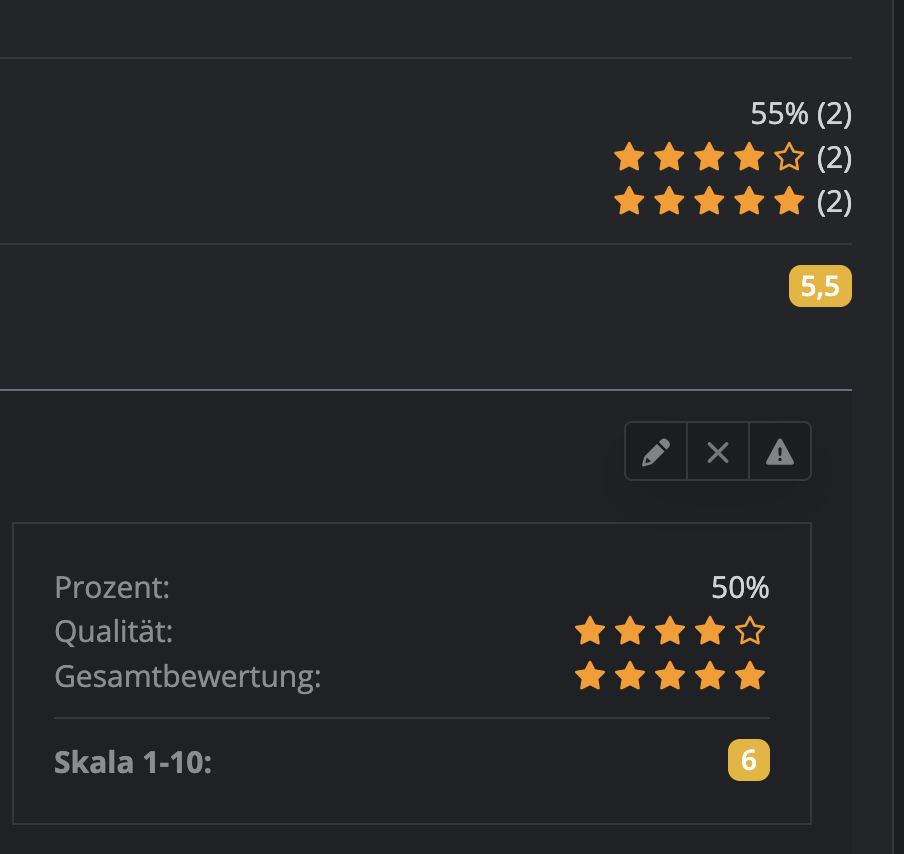Click third star in Gesamtbewertung row
904x854 pixels.
click(670, 677)
